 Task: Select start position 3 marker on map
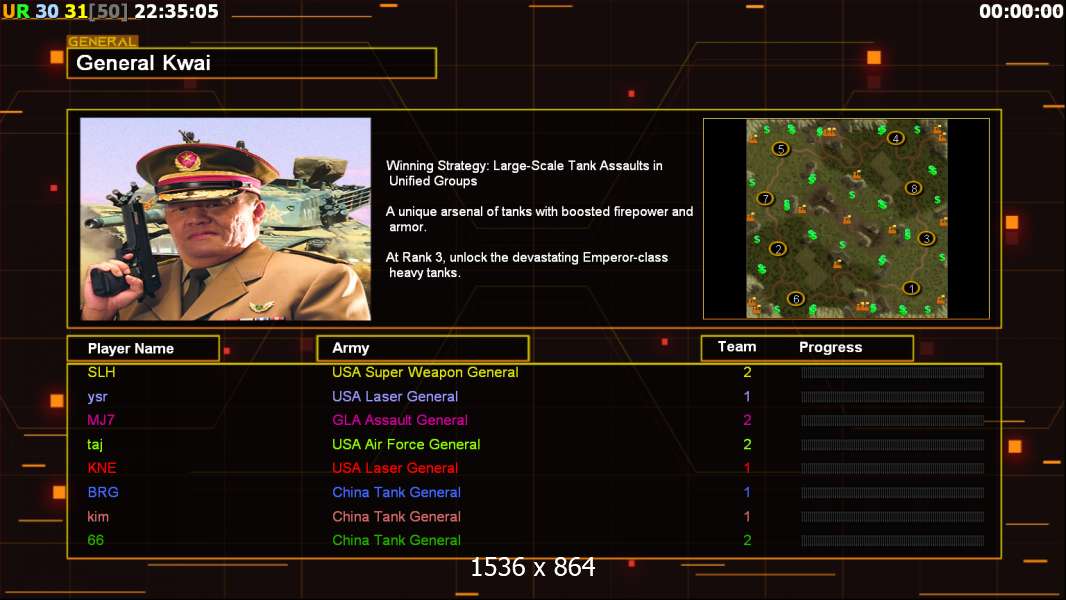pyautogui.click(x=926, y=239)
